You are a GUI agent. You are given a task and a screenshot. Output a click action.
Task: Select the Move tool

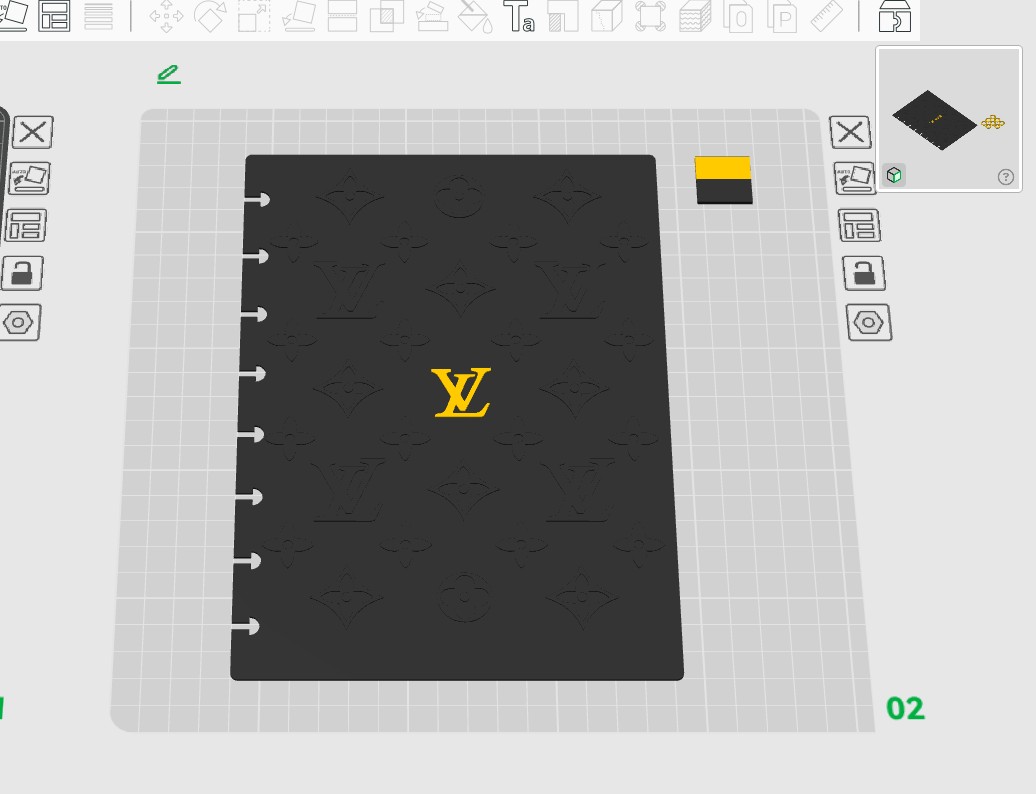tap(166, 16)
